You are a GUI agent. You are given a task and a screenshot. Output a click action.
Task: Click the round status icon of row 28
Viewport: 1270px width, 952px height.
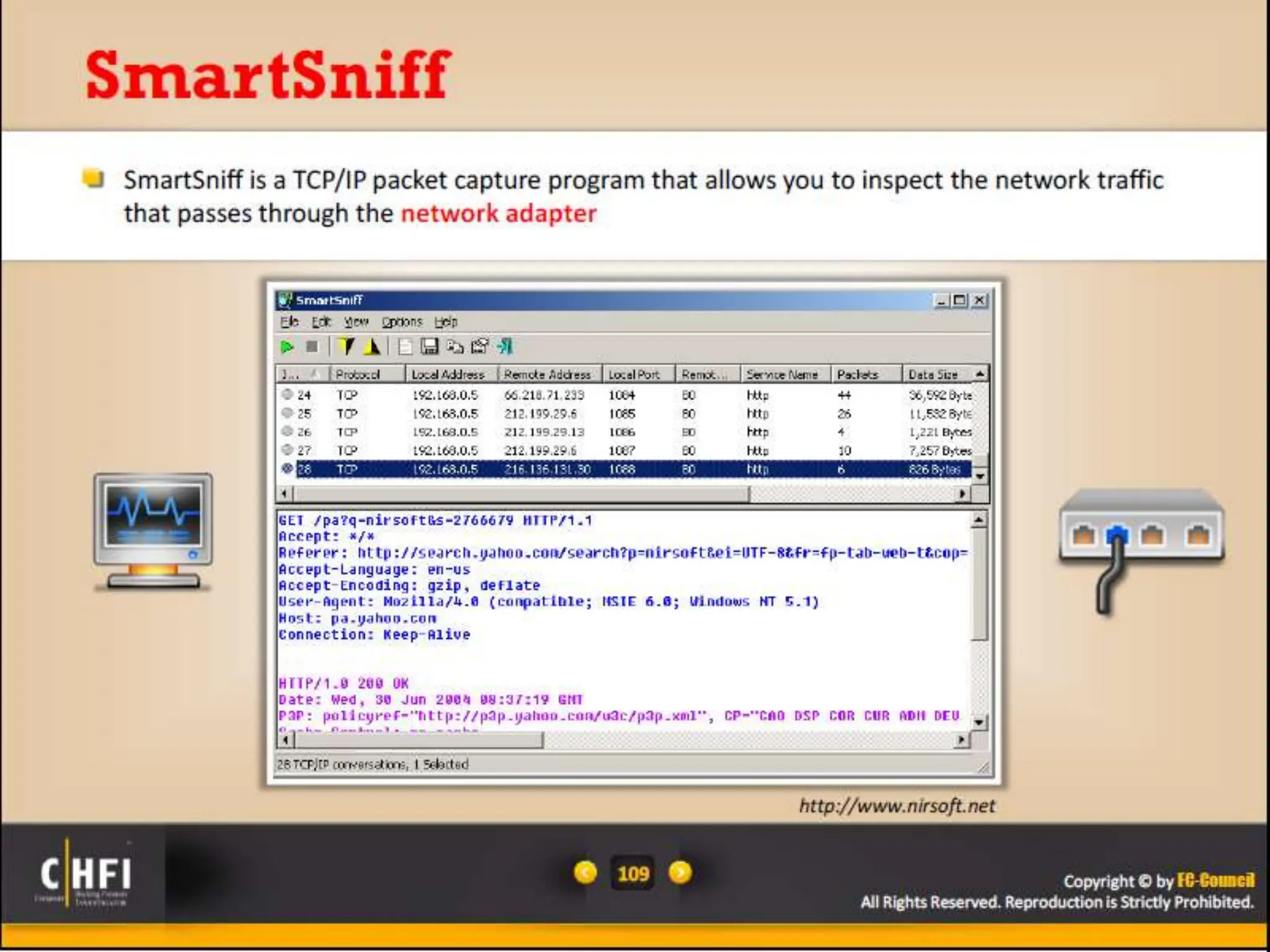286,469
